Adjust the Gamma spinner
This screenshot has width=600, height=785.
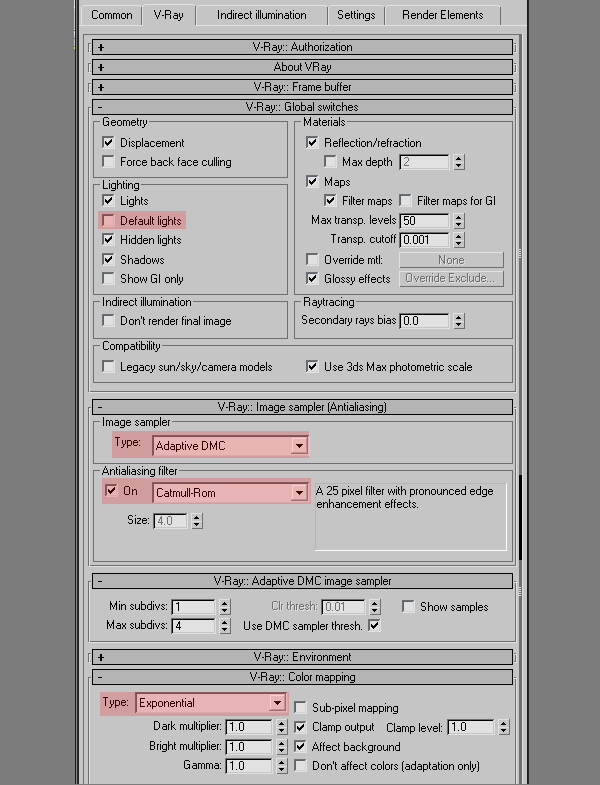point(281,766)
